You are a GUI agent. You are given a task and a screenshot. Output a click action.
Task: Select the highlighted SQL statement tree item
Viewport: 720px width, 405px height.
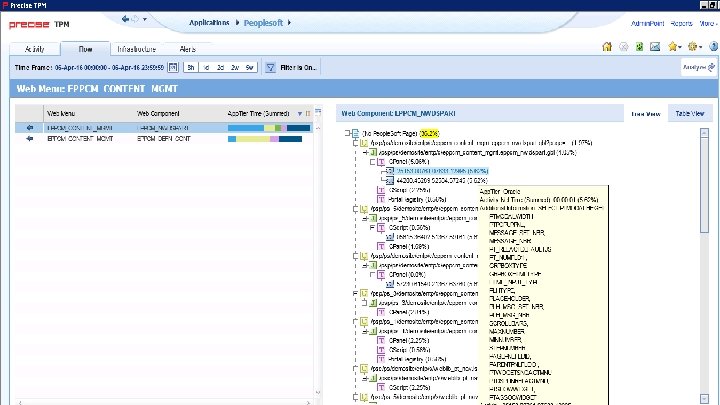pos(442,171)
